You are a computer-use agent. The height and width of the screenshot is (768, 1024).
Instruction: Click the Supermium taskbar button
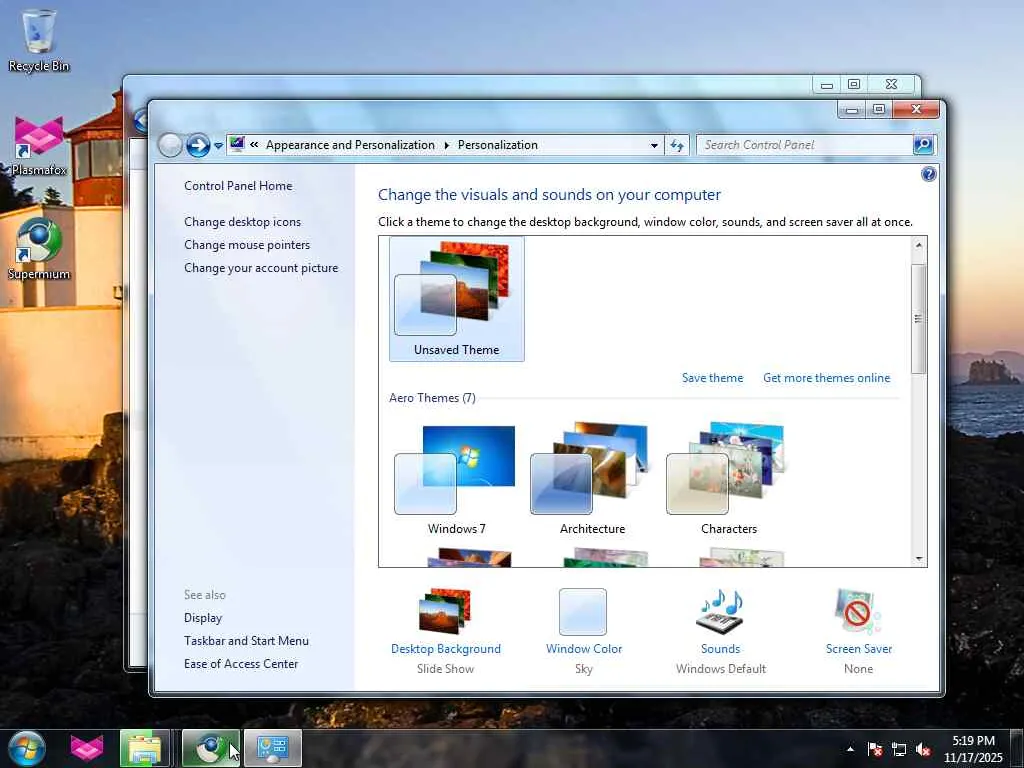pos(210,748)
